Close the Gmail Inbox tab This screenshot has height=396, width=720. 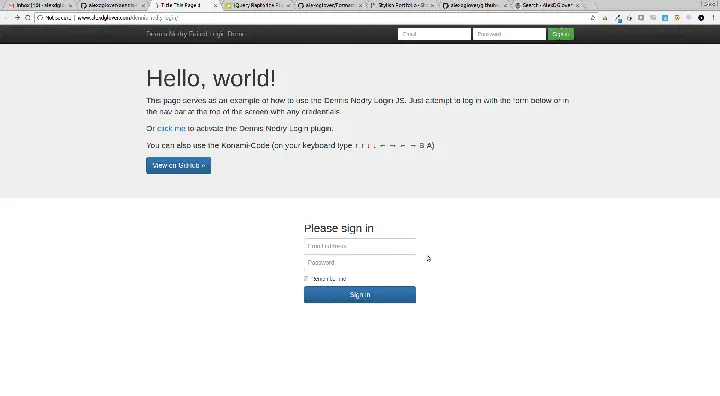[x=70, y=6]
